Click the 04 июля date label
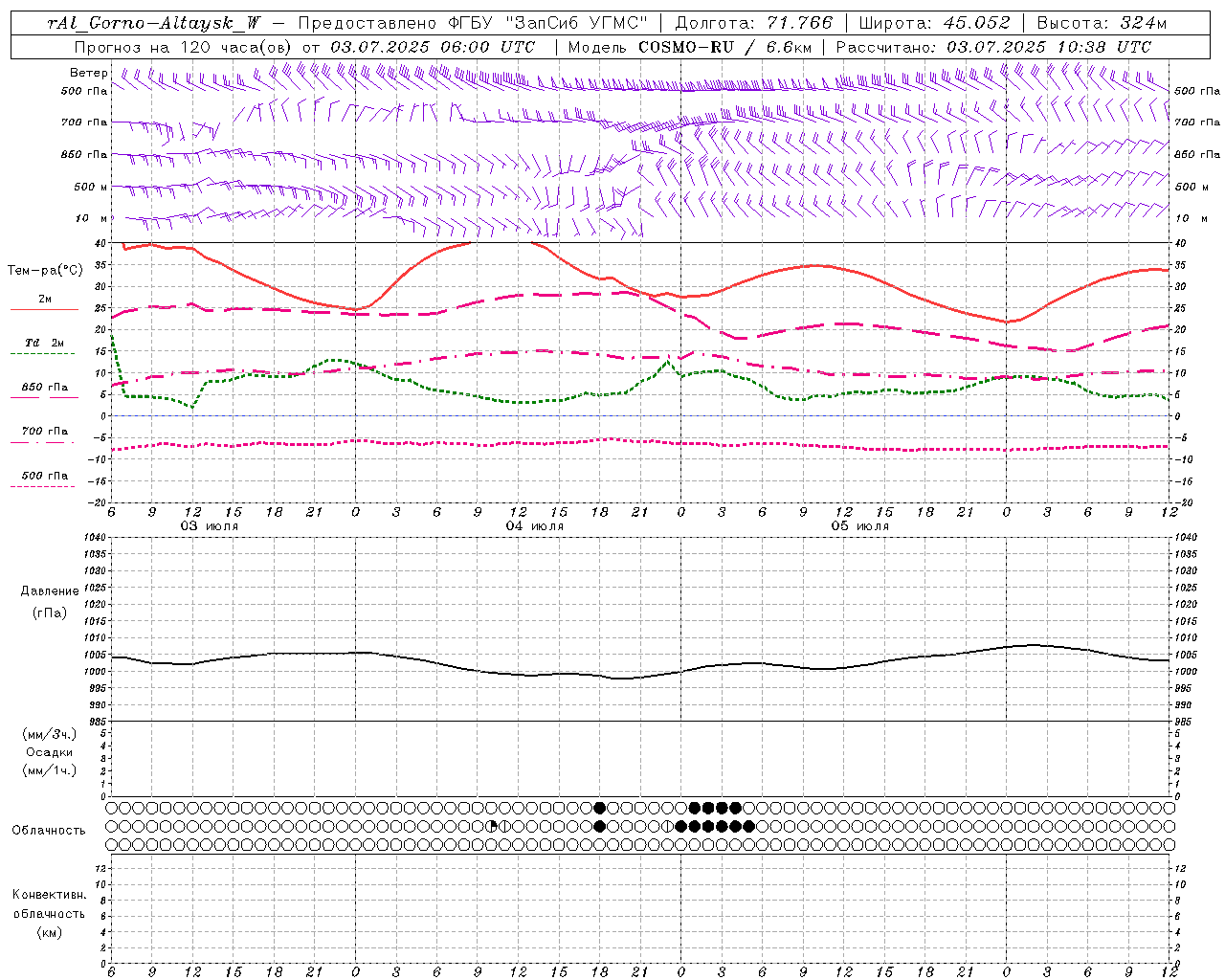1225x980 pixels. tap(535, 526)
